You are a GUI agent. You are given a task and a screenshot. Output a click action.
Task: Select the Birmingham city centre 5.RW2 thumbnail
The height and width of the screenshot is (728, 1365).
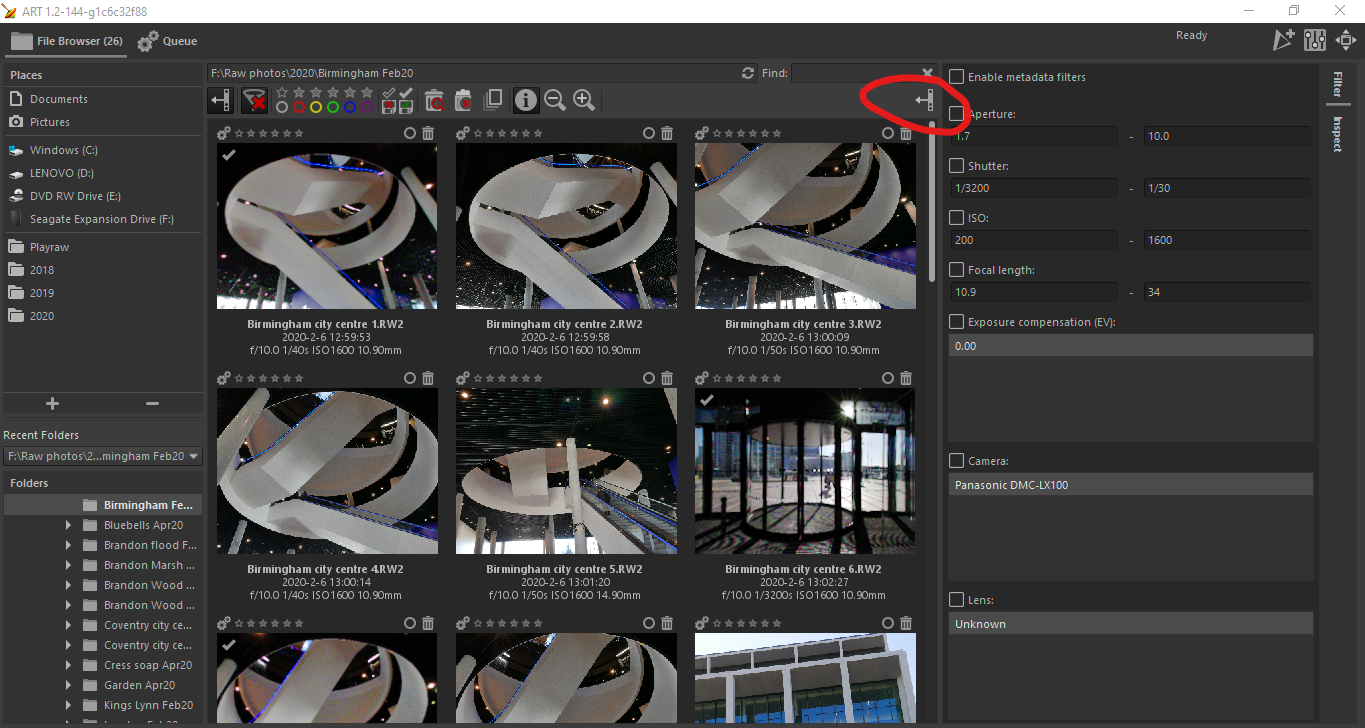coord(566,471)
